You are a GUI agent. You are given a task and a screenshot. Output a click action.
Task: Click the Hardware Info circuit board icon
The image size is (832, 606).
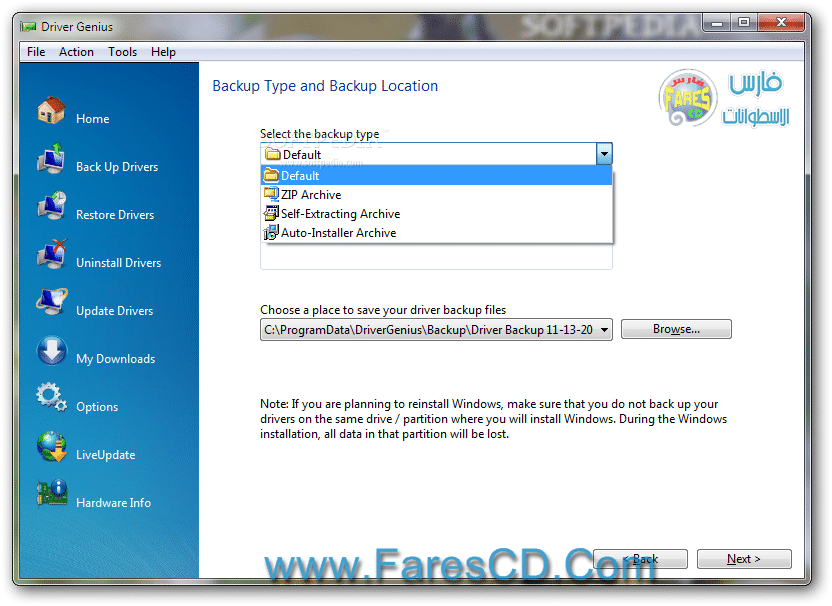click(51, 494)
